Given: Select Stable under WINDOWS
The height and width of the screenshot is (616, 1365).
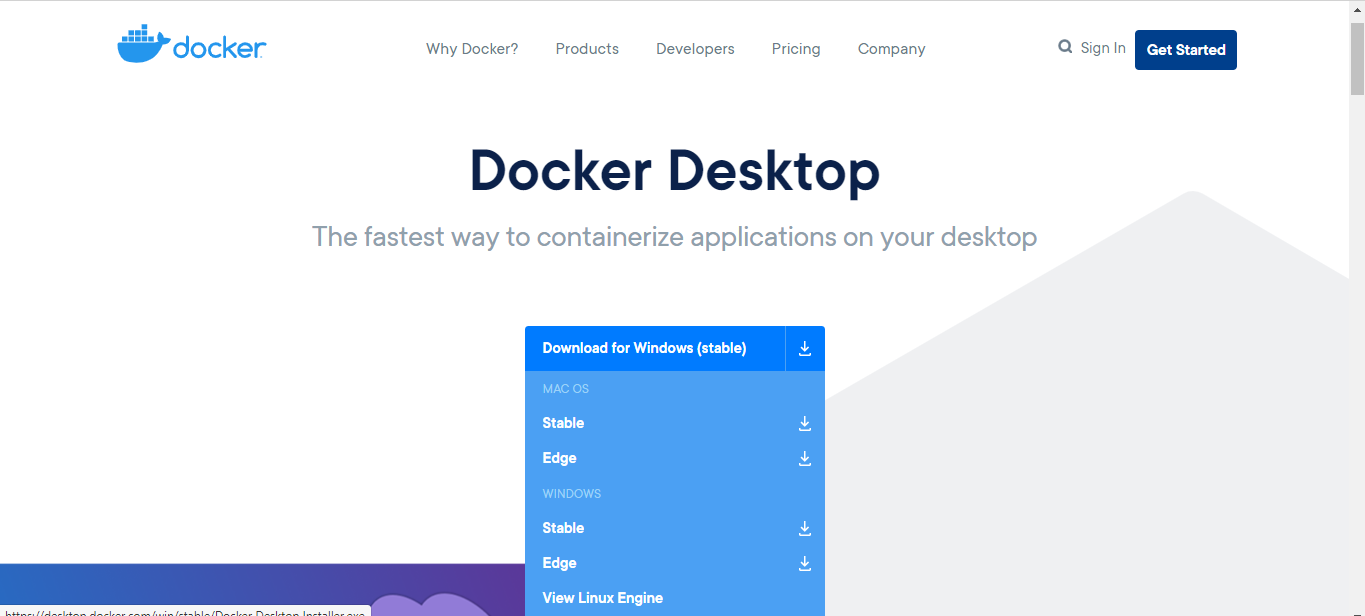Looking at the screenshot, I should coord(563,528).
